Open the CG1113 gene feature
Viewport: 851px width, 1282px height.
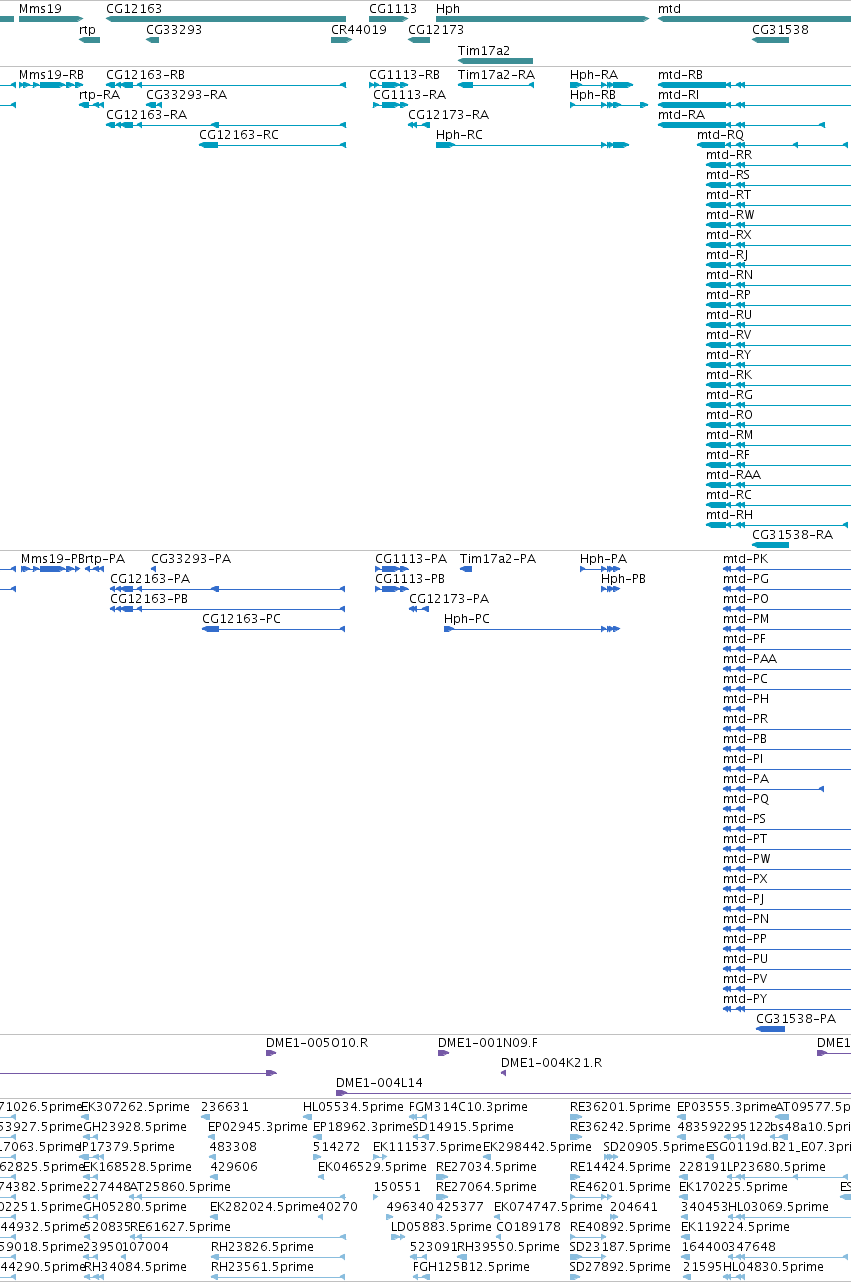coord(386,19)
